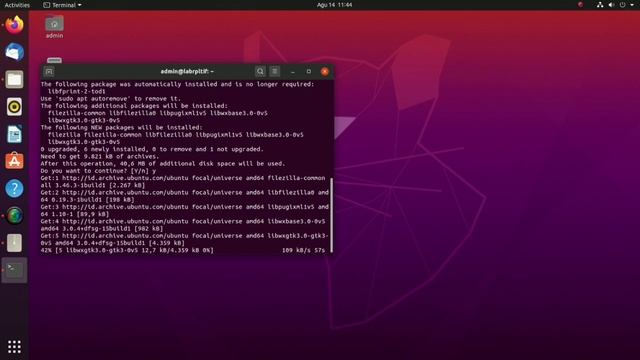This screenshot has height=360, width=640.
Task: Open Ubuntu Software store
Action: pos(14,161)
